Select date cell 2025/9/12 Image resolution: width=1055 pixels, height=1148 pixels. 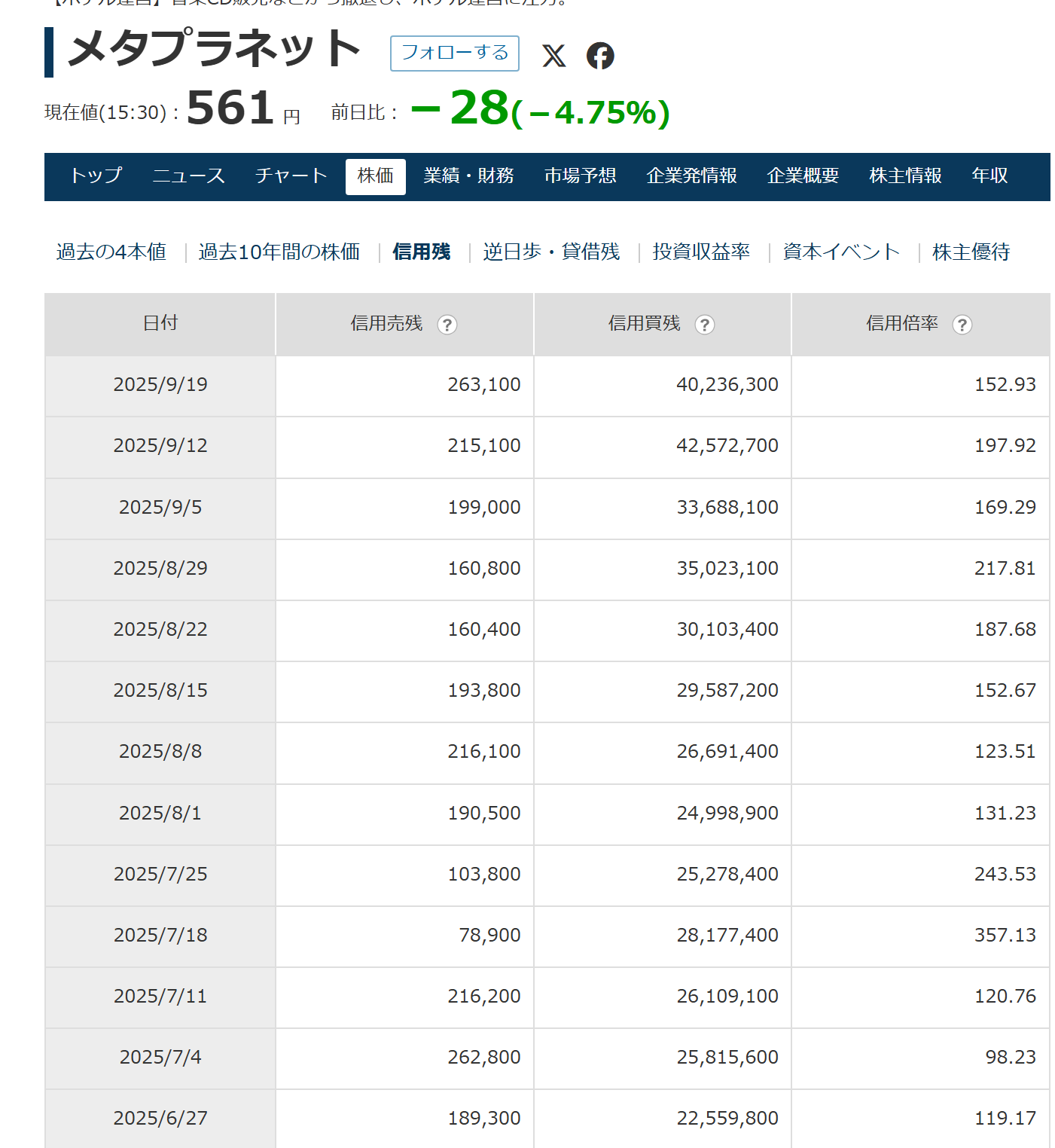(x=160, y=446)
